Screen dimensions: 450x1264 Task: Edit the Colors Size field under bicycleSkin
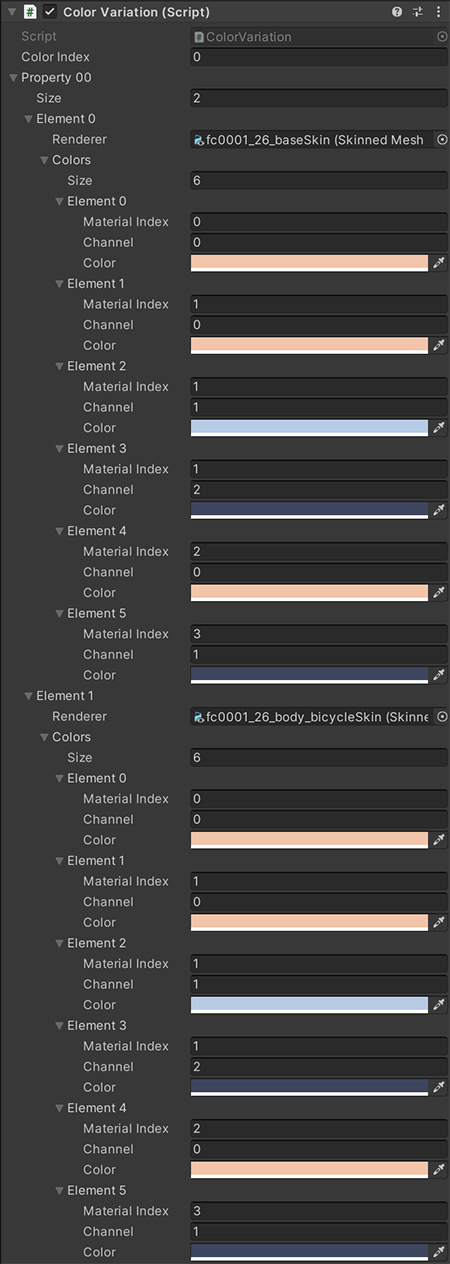click(x=319, y=758)
